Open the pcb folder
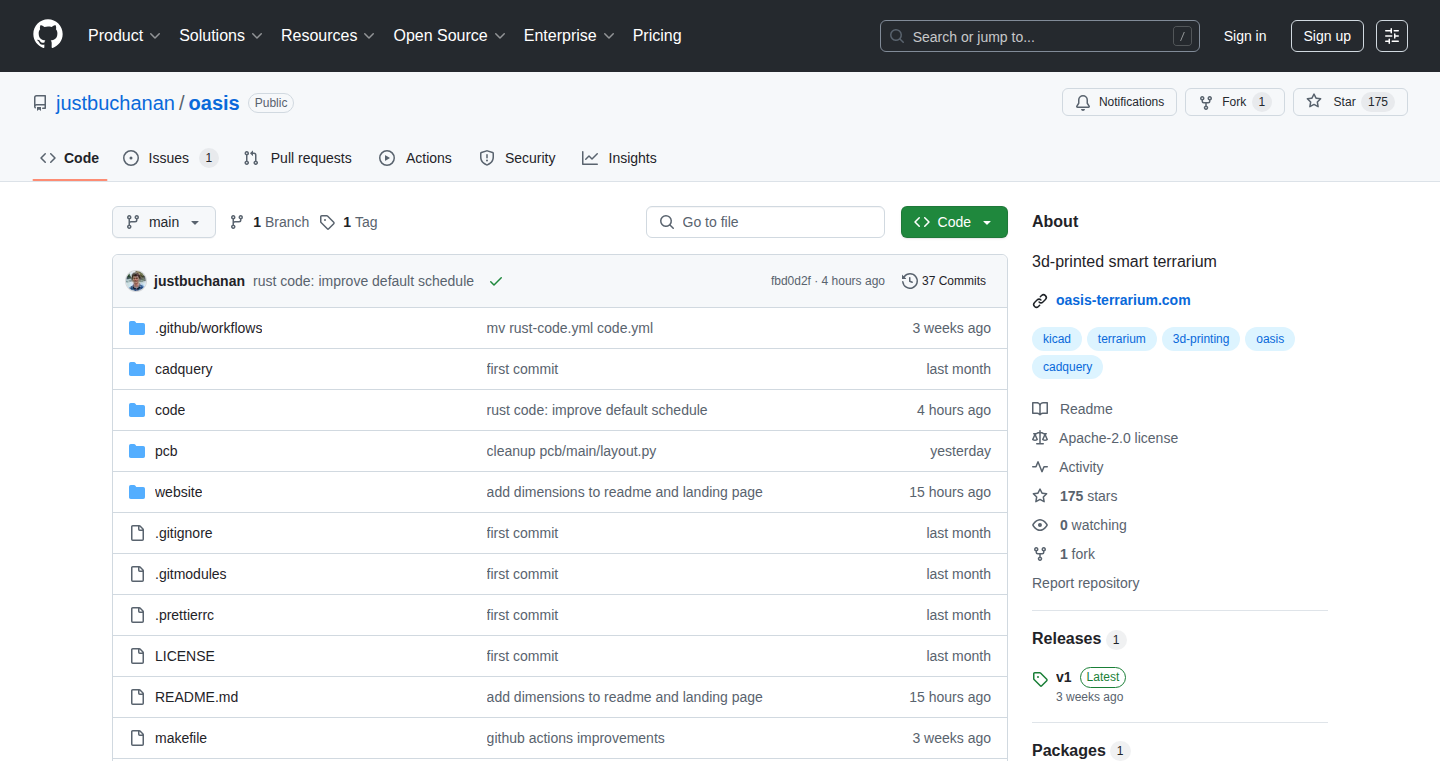Image resolution: width=1440 pixels, height=761 pixels. (166, 451)
